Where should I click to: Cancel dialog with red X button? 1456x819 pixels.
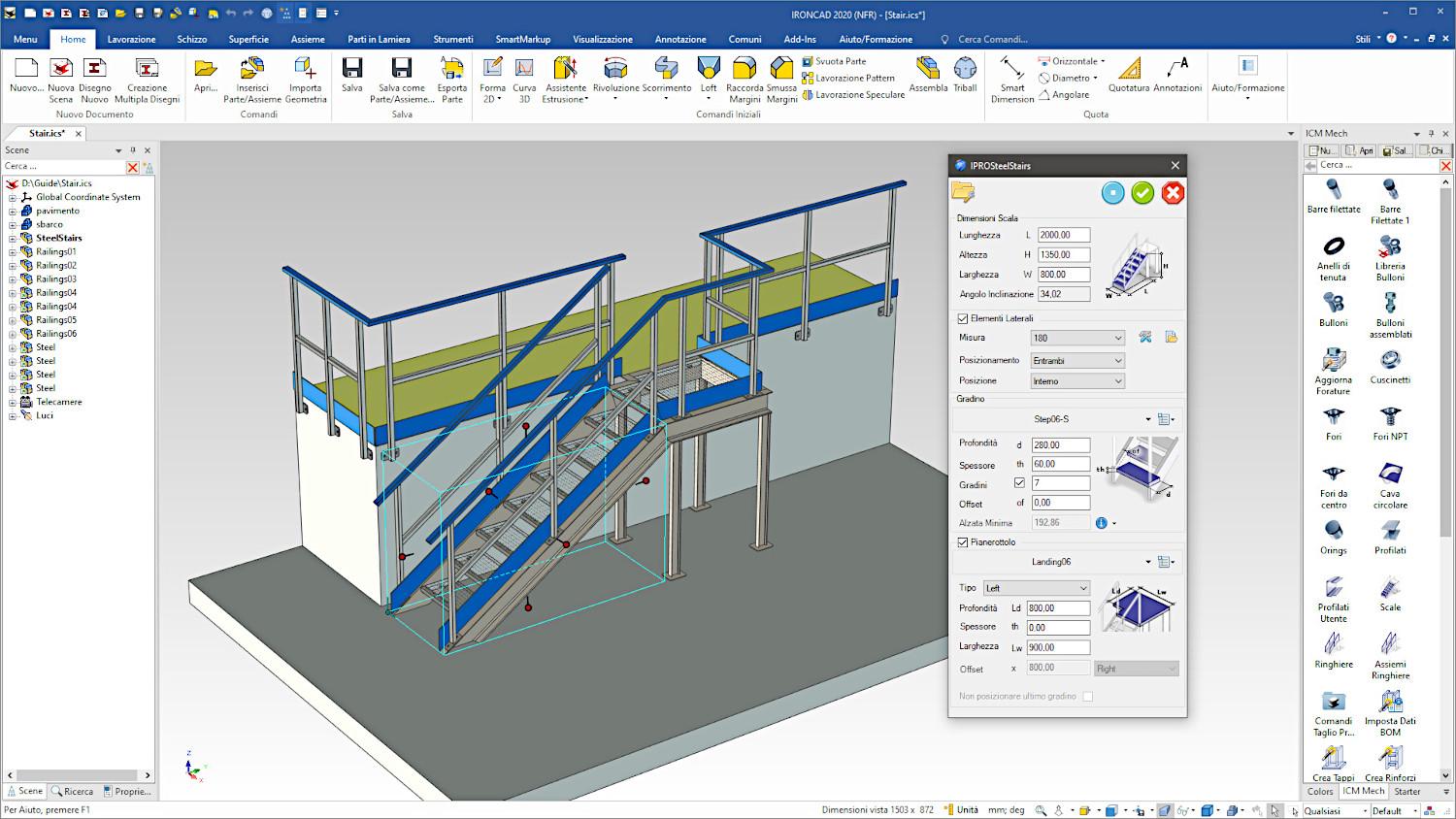[1173, 193]
